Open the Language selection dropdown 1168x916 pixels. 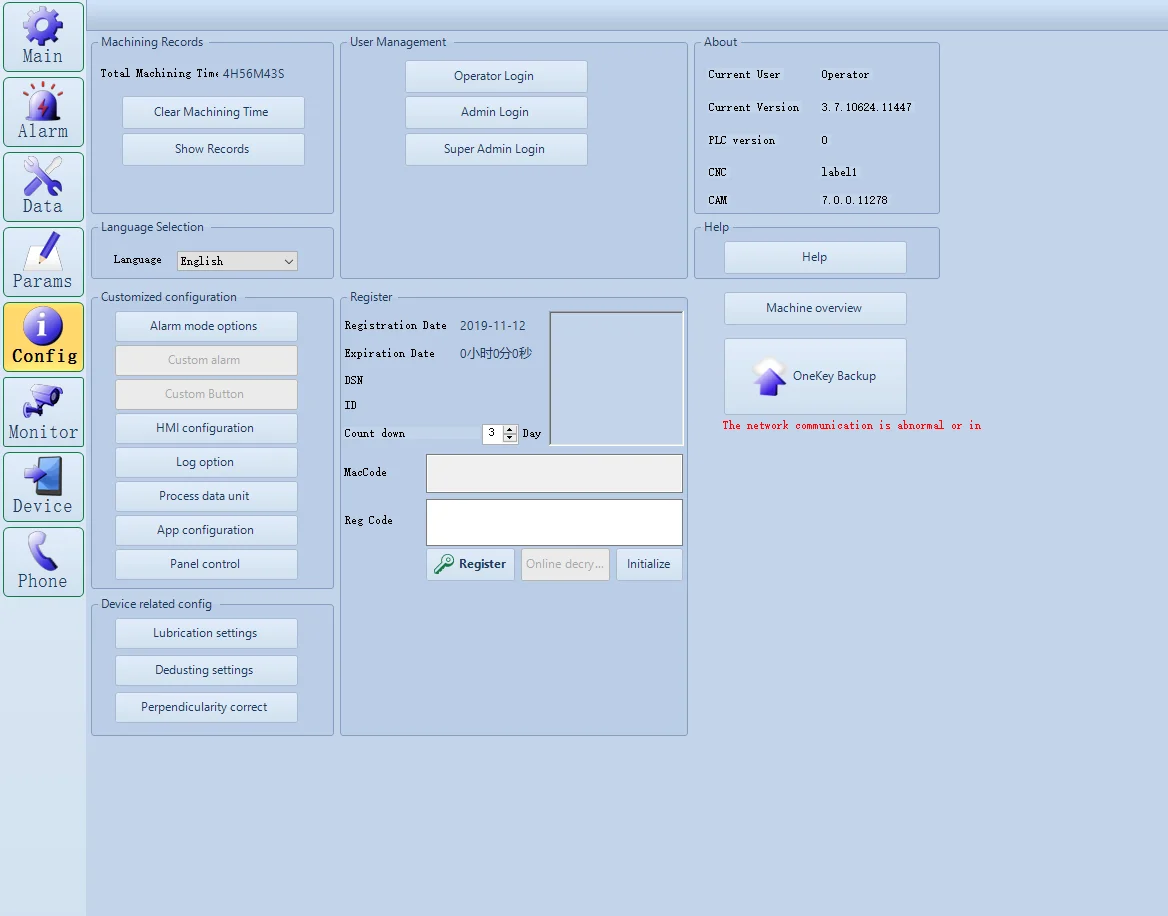click(289, 261)
